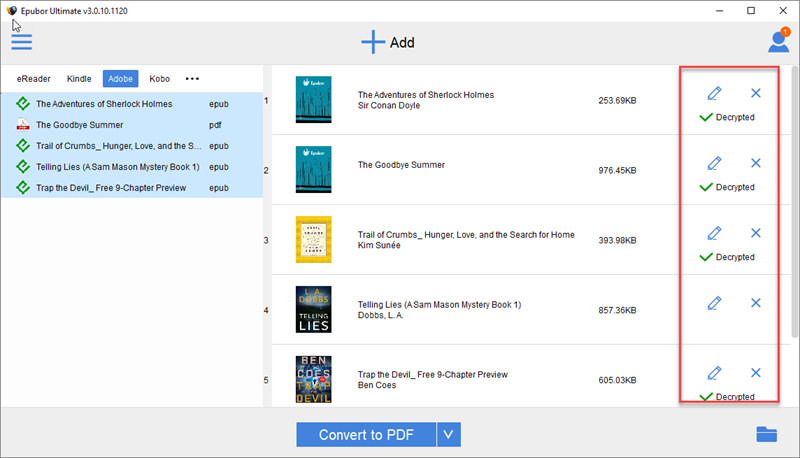The height and width of the screenshot is (458, 800).
Task: Edit metadata for Adventures of Sherlock Holmes
Action: tap(714, 93)
